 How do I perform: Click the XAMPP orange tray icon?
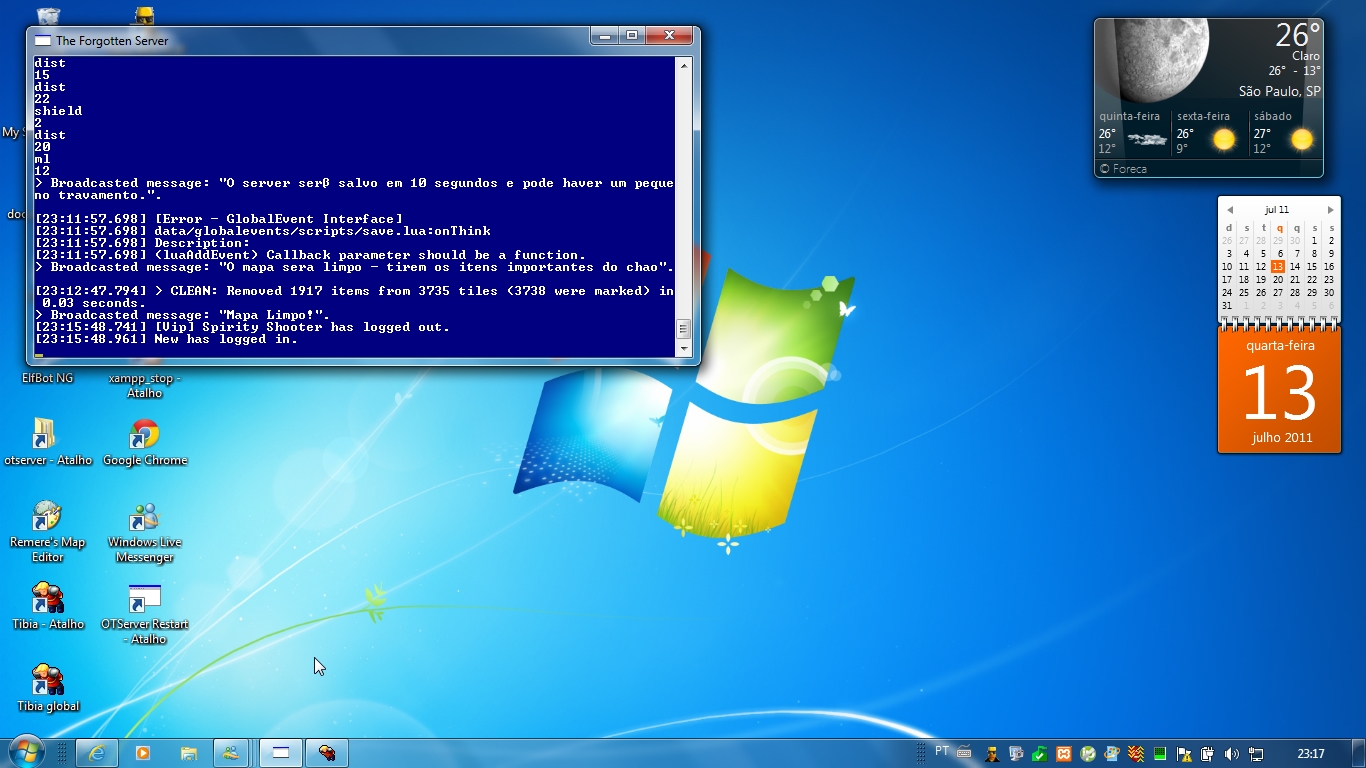point(1064,753)
